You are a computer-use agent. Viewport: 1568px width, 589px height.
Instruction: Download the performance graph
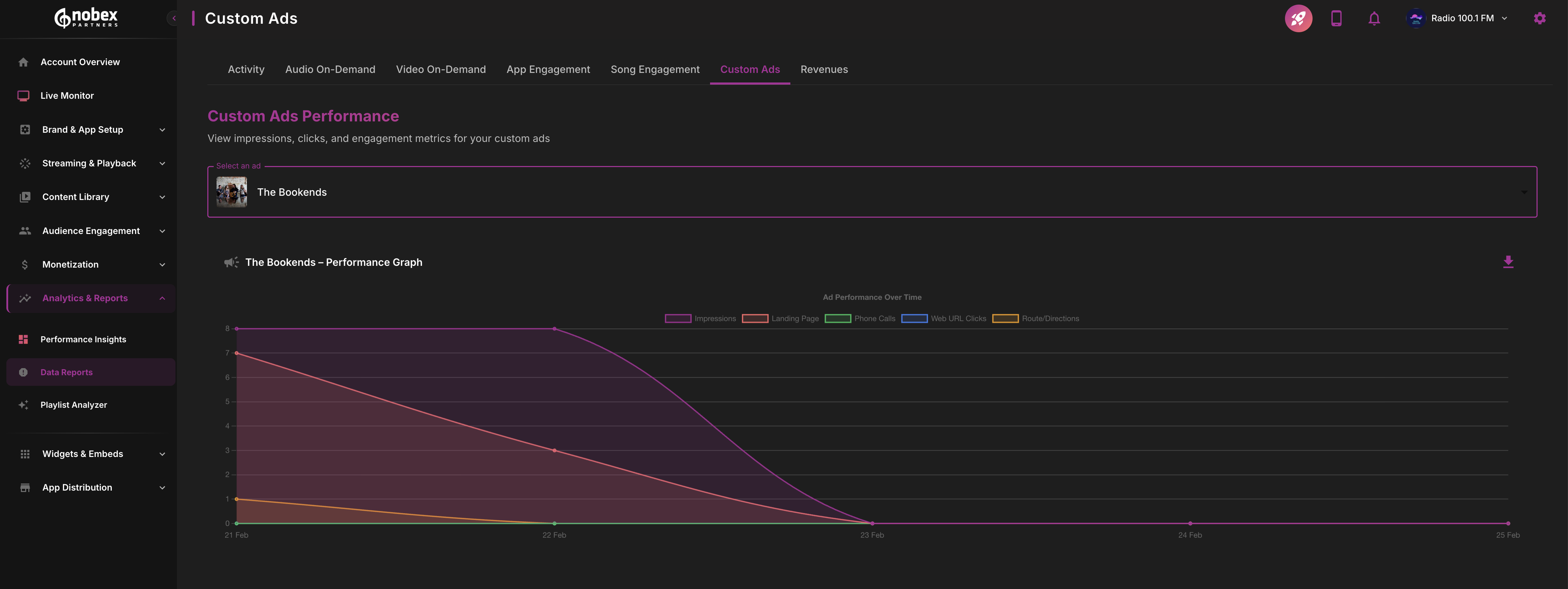coord(1508,262)
